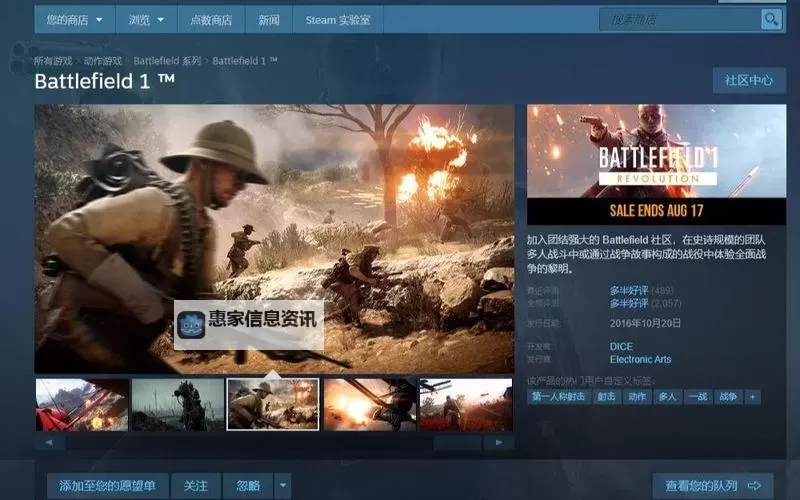800x500 pixels.
Task: Click the left arrow of thumbnail strip
Action: (49, 442)
